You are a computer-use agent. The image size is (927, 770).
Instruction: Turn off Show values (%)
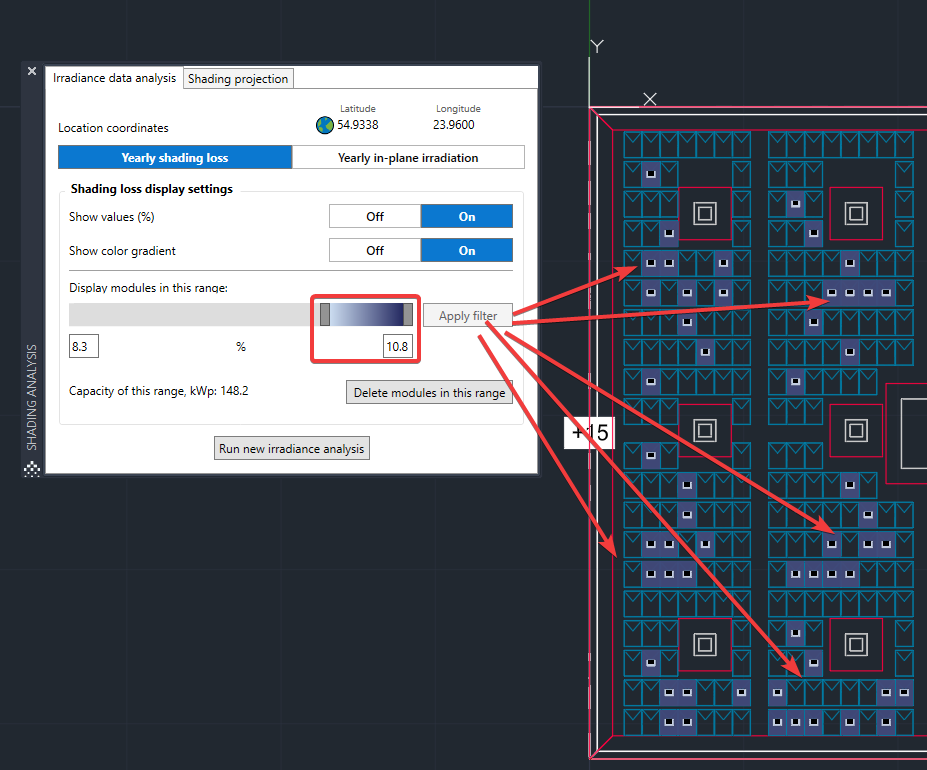(x=375, y=217)
